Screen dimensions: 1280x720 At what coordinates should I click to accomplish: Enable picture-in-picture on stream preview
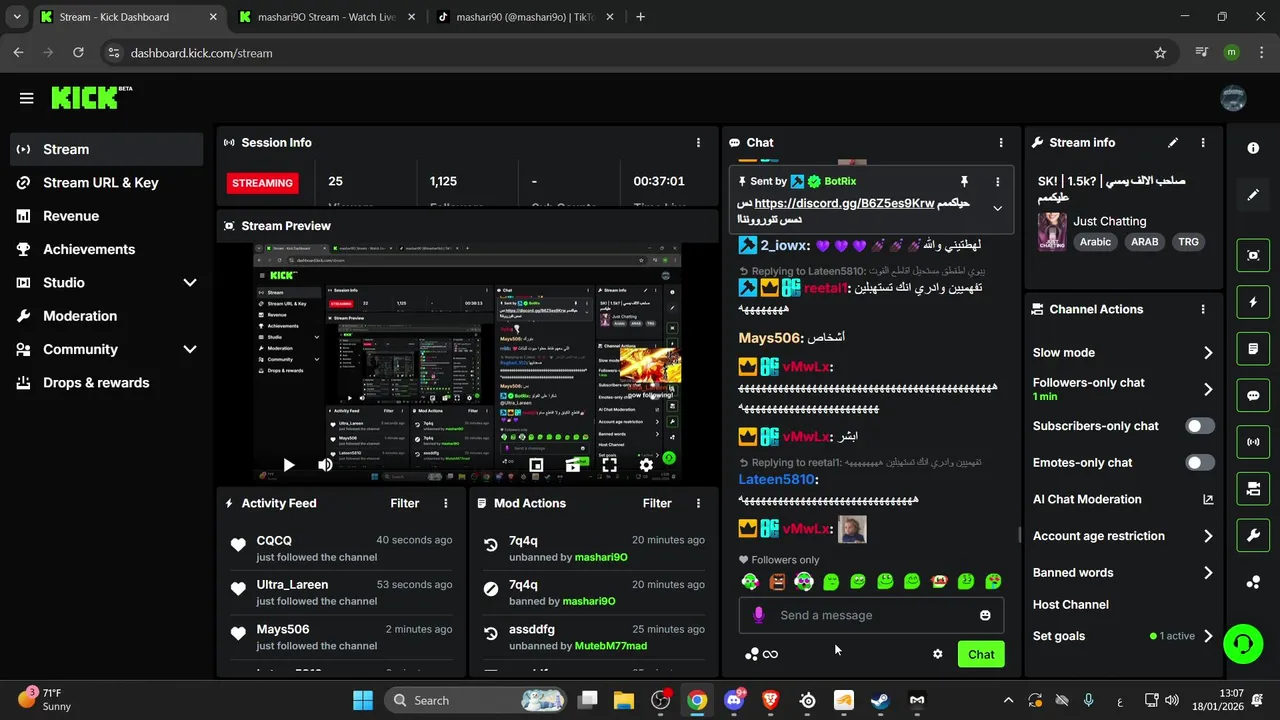536,465
